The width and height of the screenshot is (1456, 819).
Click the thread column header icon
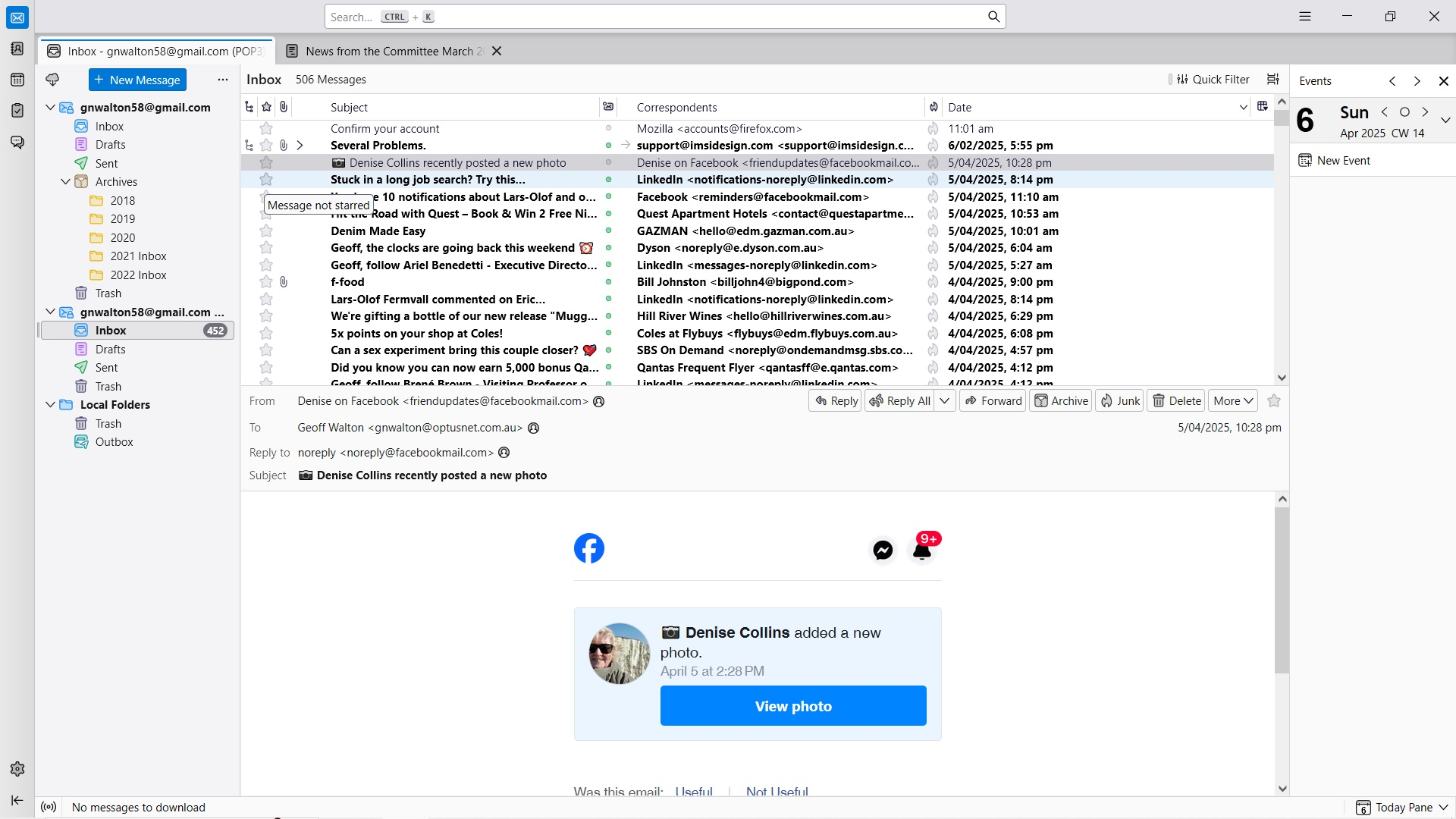pyautogui.click(x=249, y=107)
